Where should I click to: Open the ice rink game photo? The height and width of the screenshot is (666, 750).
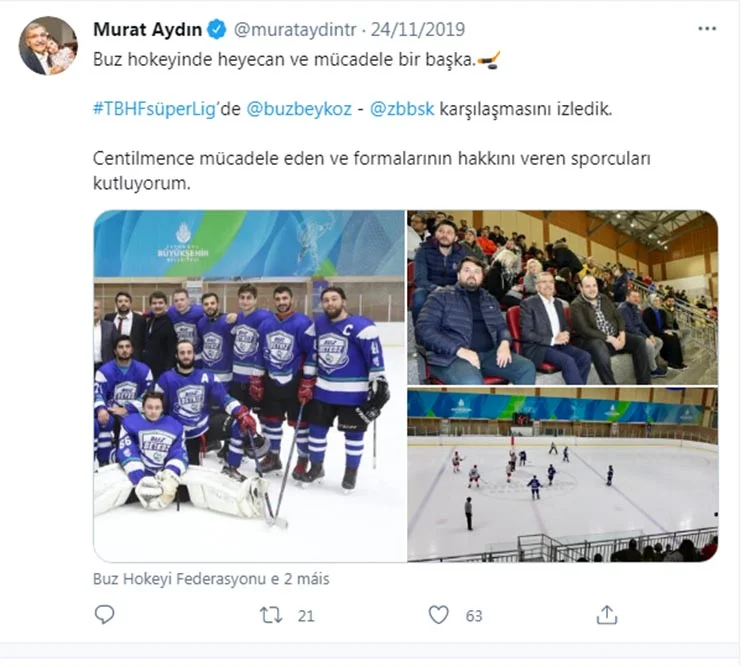click(562, 475)
